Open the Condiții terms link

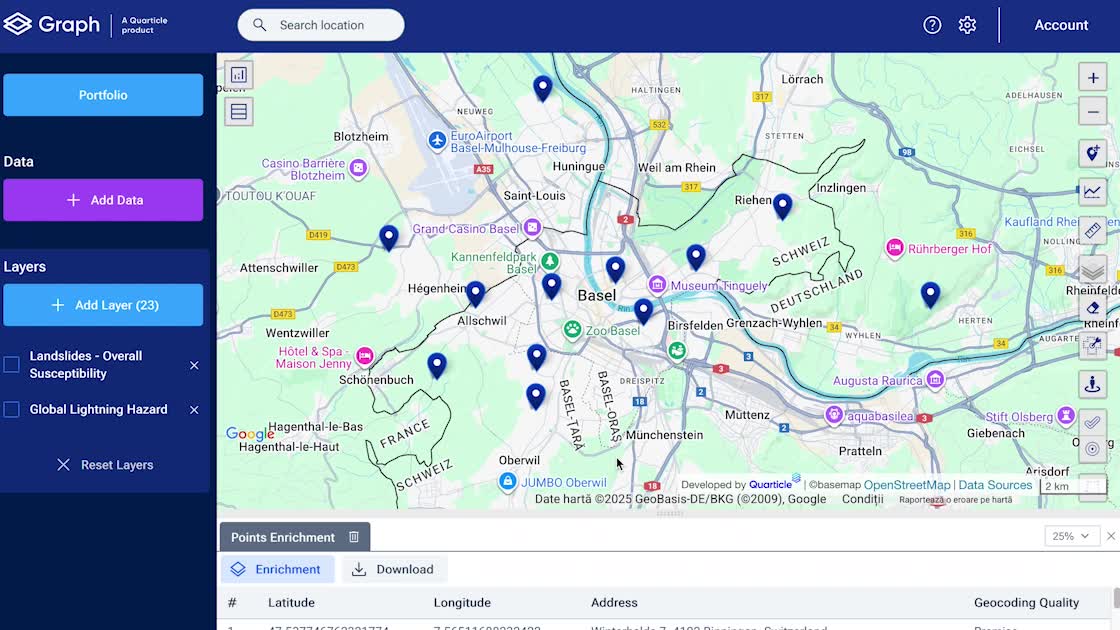click(x=862, y=499)
